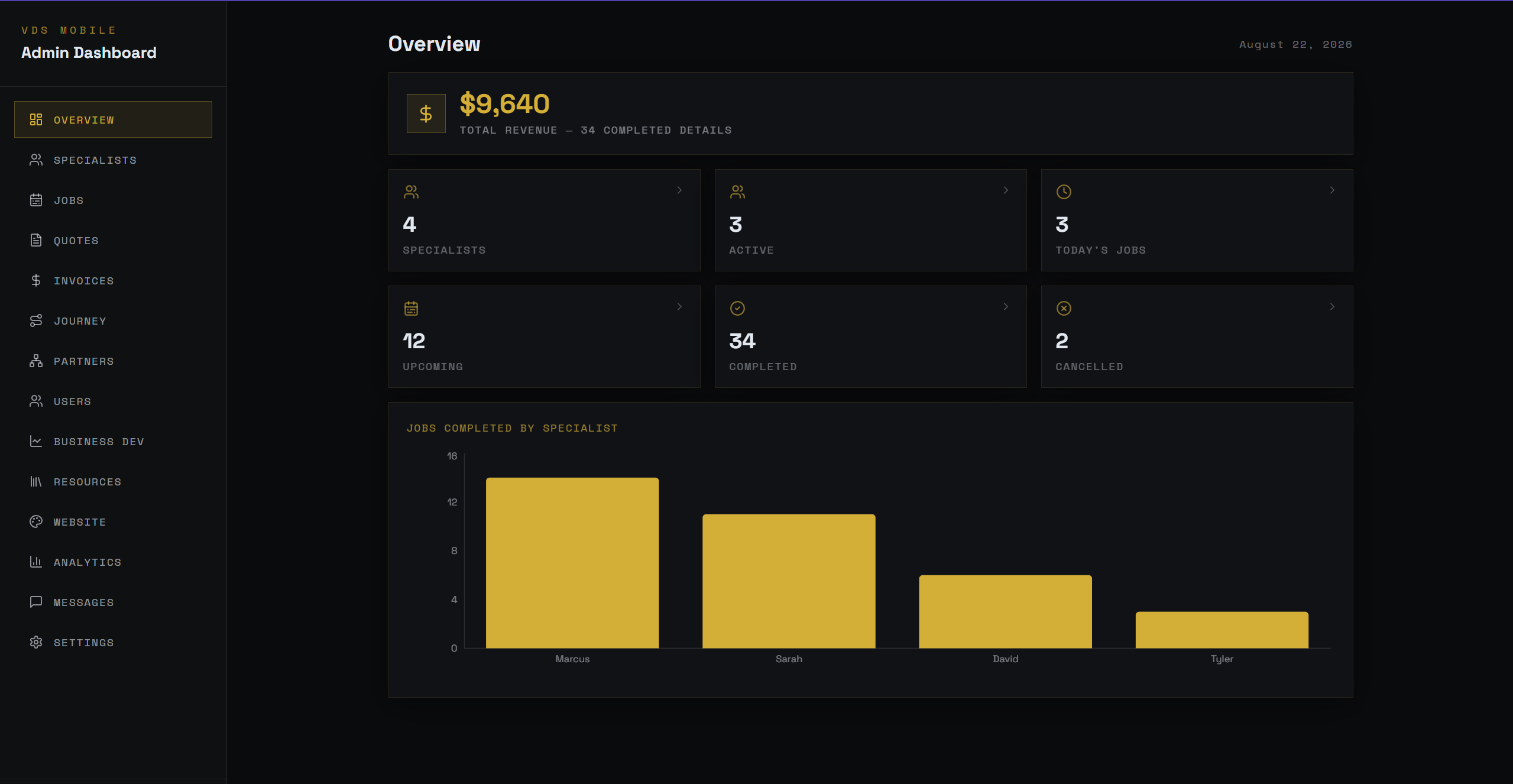Screen dimensions: 1513x784
Task: Open the Analytics menu item
Action: click(x=113, y=562)
